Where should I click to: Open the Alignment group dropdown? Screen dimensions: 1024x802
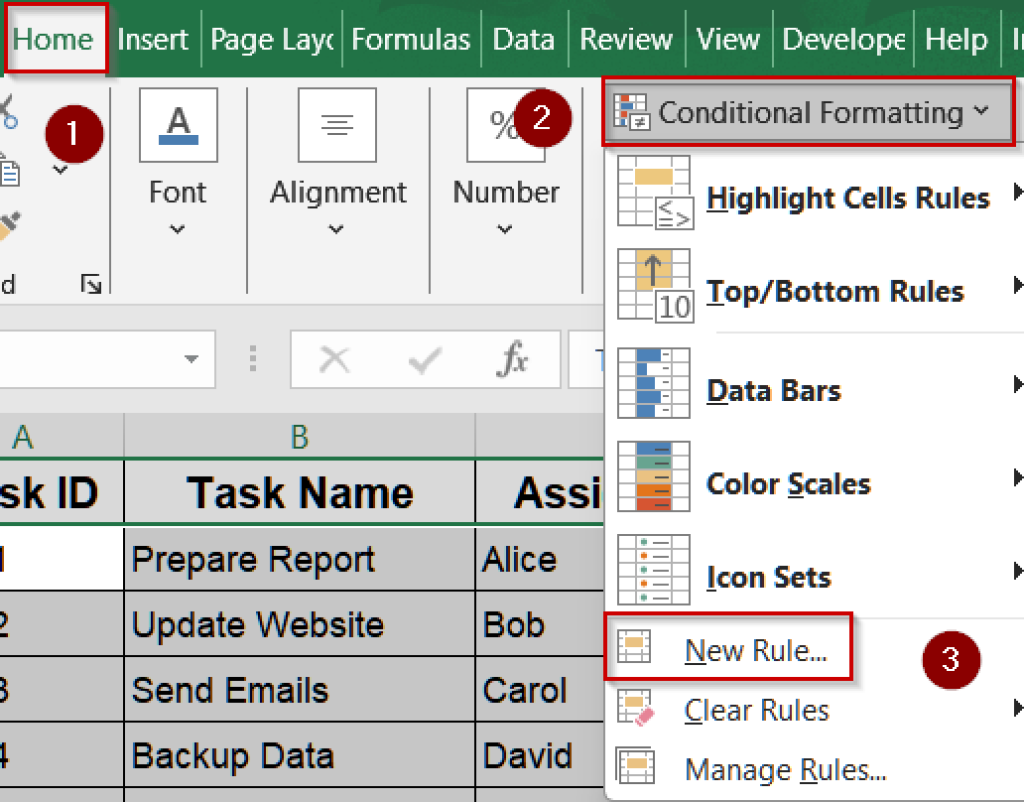point(337,228)
